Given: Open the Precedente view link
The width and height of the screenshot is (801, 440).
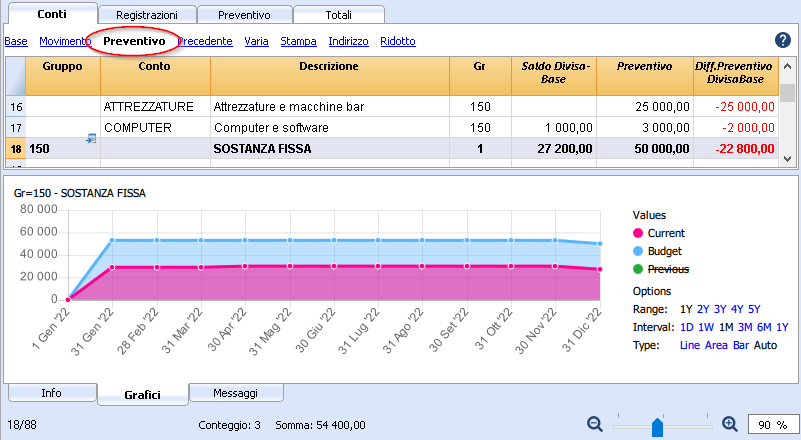Looking at the screenshot, I should (x=205, y=41).
